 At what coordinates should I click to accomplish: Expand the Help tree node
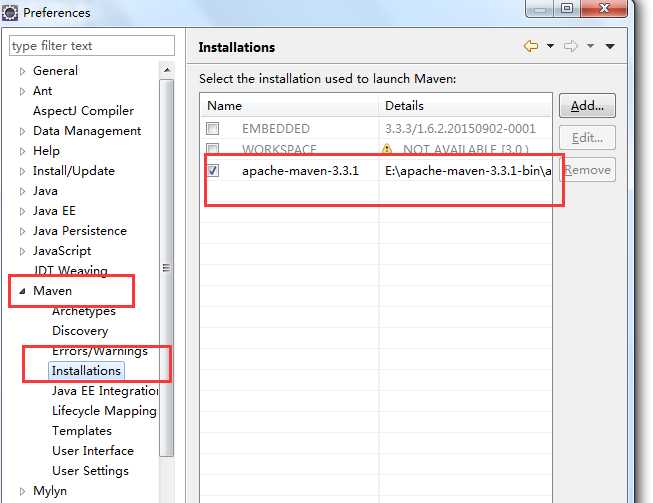(22, 151)
